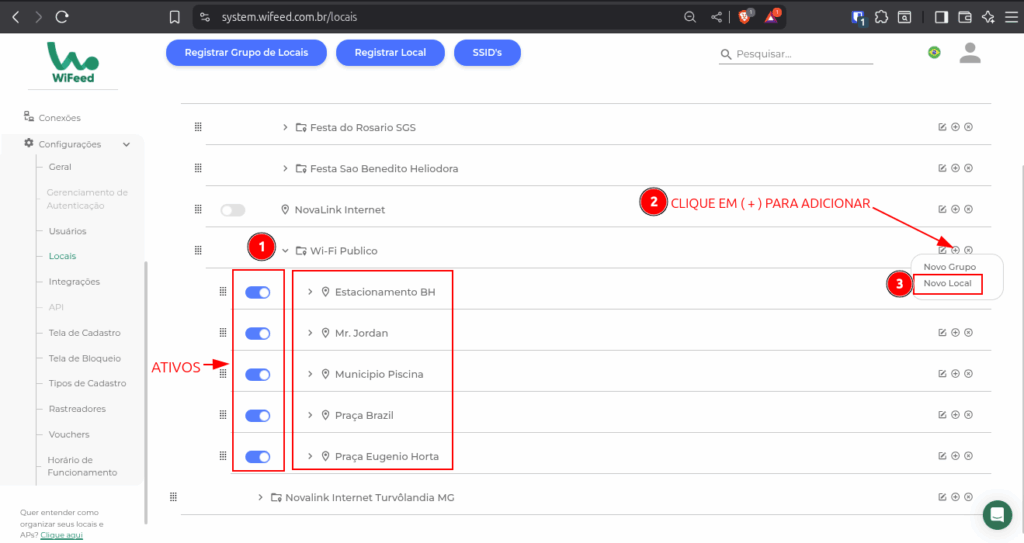
Task: Collapse the Configurações sidebar section
Action: pos(126,144)
